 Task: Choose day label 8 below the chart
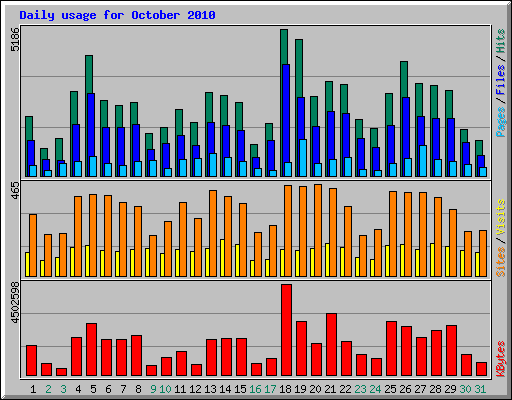click(x=138, y=389)
